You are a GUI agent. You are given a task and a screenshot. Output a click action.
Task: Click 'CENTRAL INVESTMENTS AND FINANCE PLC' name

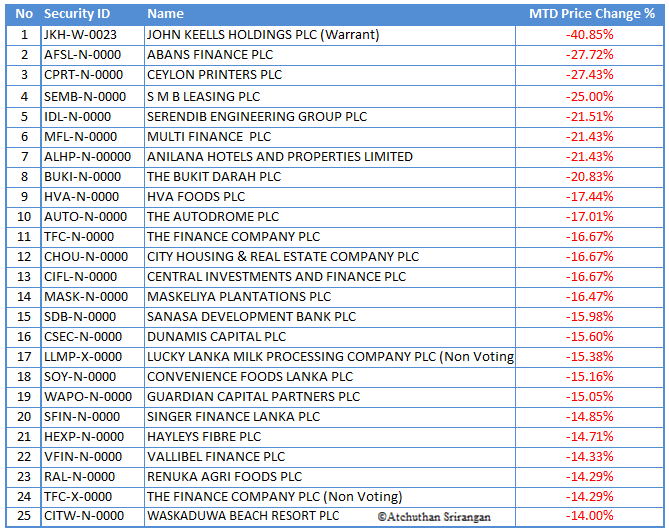276,277
